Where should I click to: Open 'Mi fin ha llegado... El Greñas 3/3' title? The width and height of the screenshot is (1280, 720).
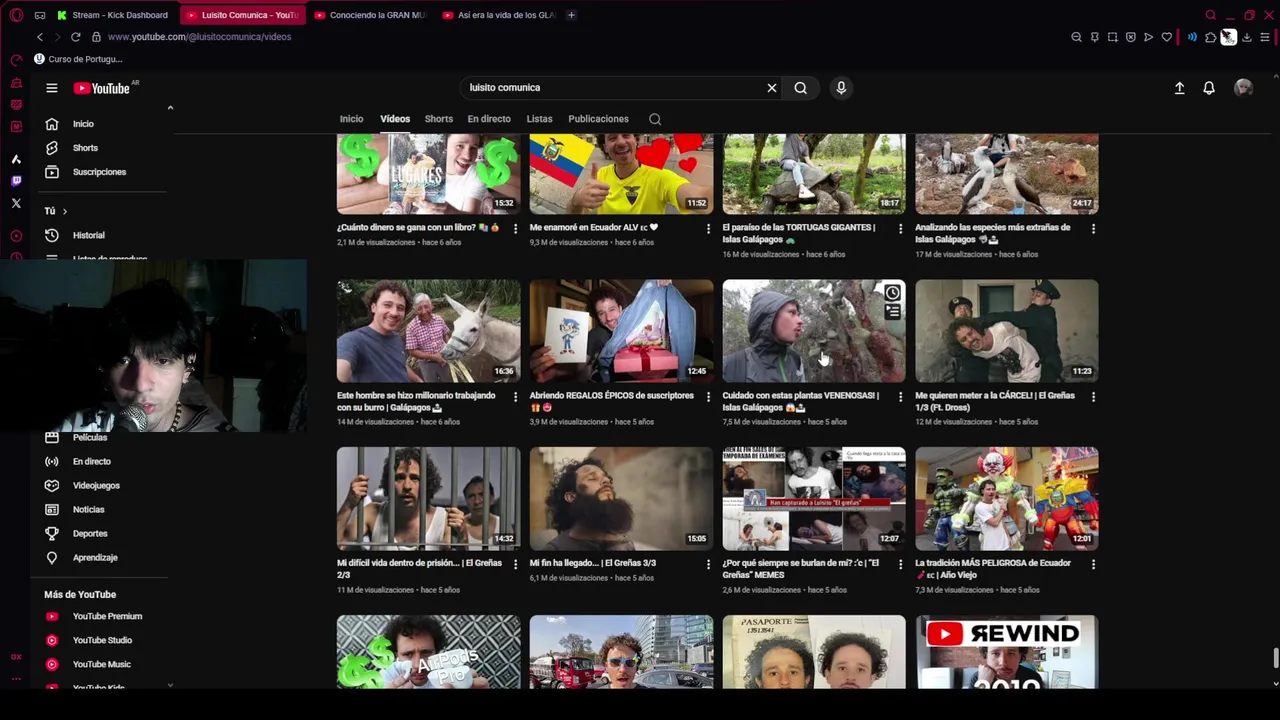click(592, 563)
